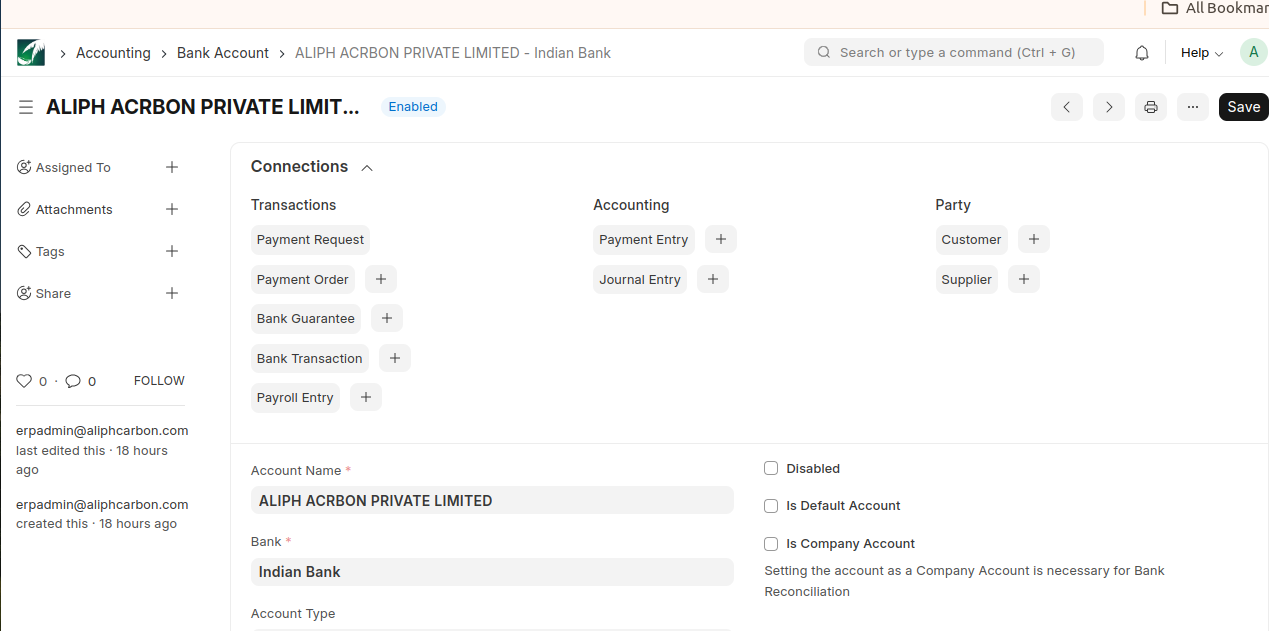Print this bank account document
1269x631 pixels.
(1150, 107)
